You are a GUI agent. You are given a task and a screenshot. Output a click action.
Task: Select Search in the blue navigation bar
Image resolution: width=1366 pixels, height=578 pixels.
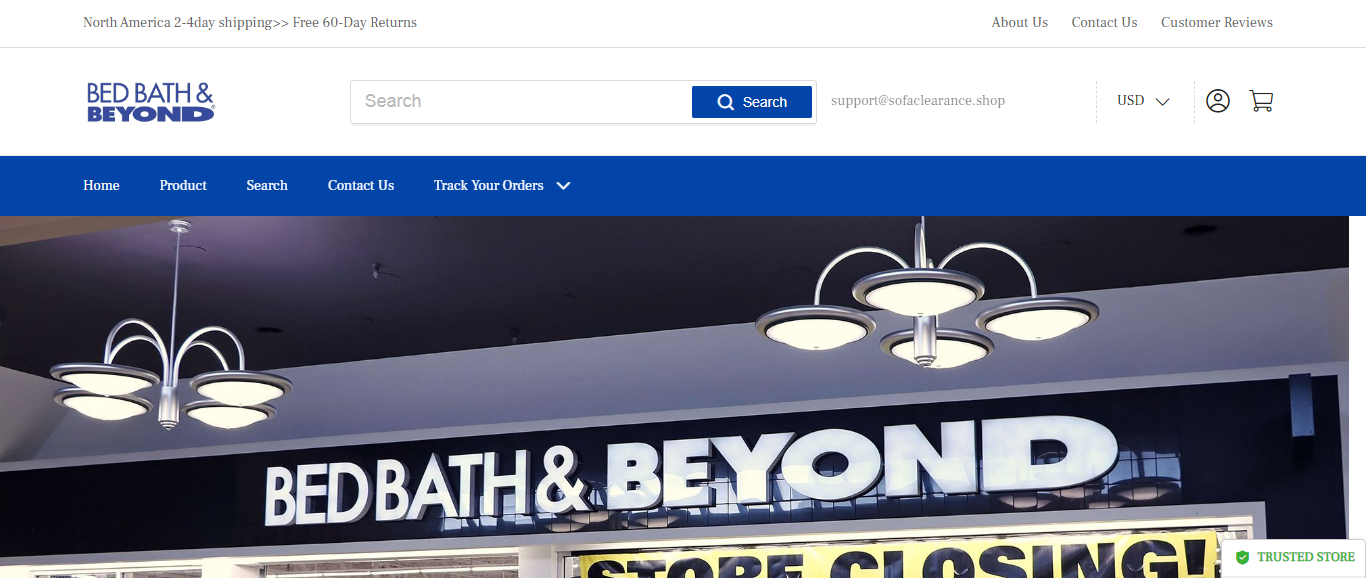(x=267, y=186)
